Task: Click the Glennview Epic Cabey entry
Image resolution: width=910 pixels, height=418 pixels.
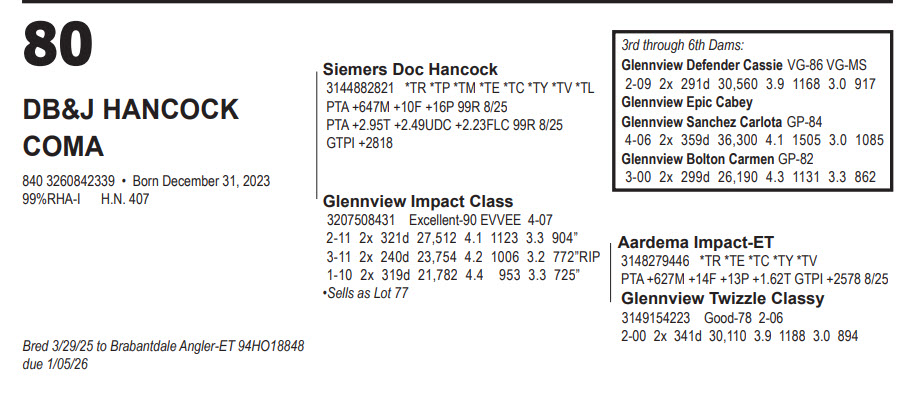Action: click(679, 101)
